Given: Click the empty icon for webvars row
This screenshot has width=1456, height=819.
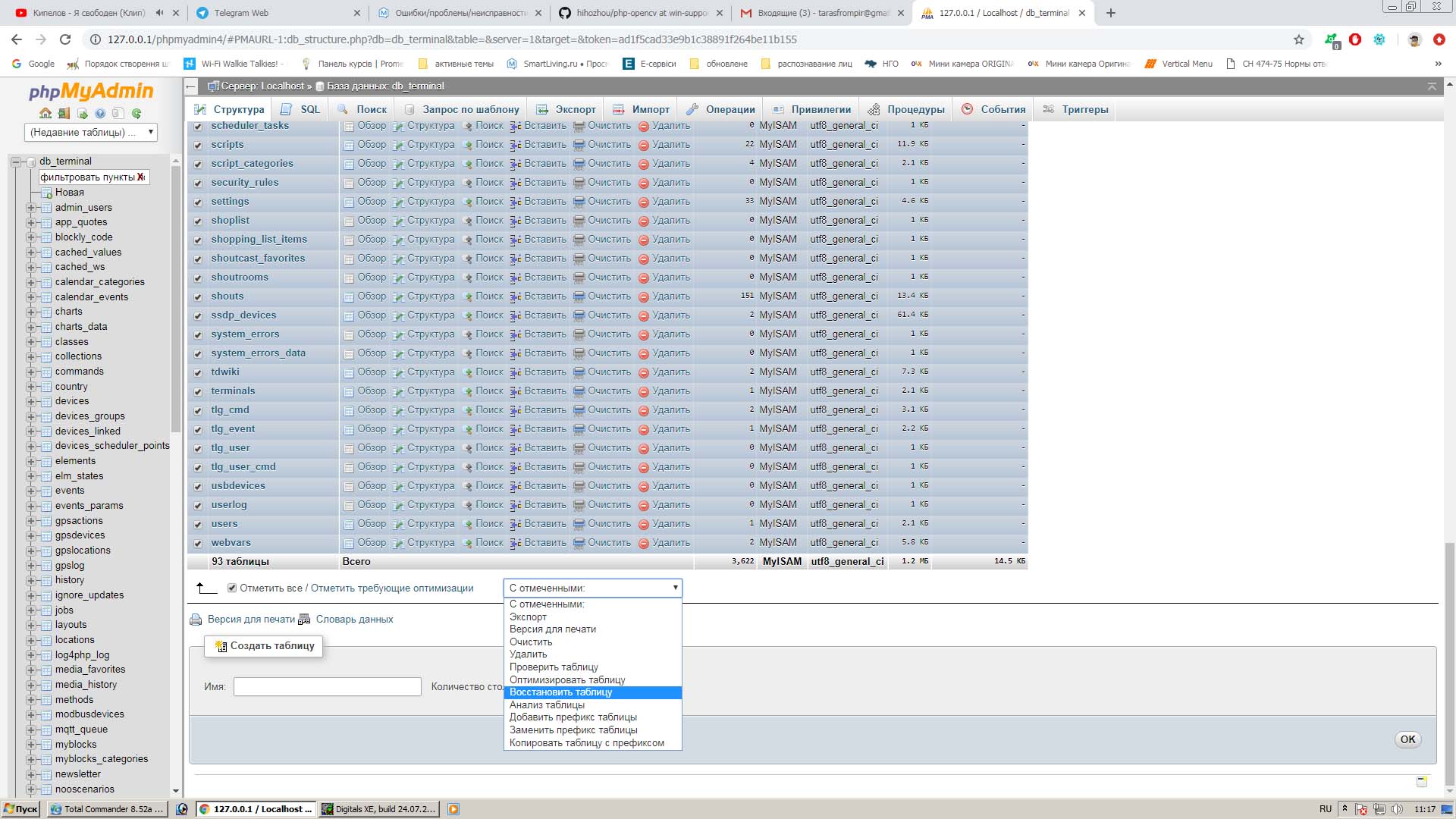Looking at the screenshot, I should point(579,543).
